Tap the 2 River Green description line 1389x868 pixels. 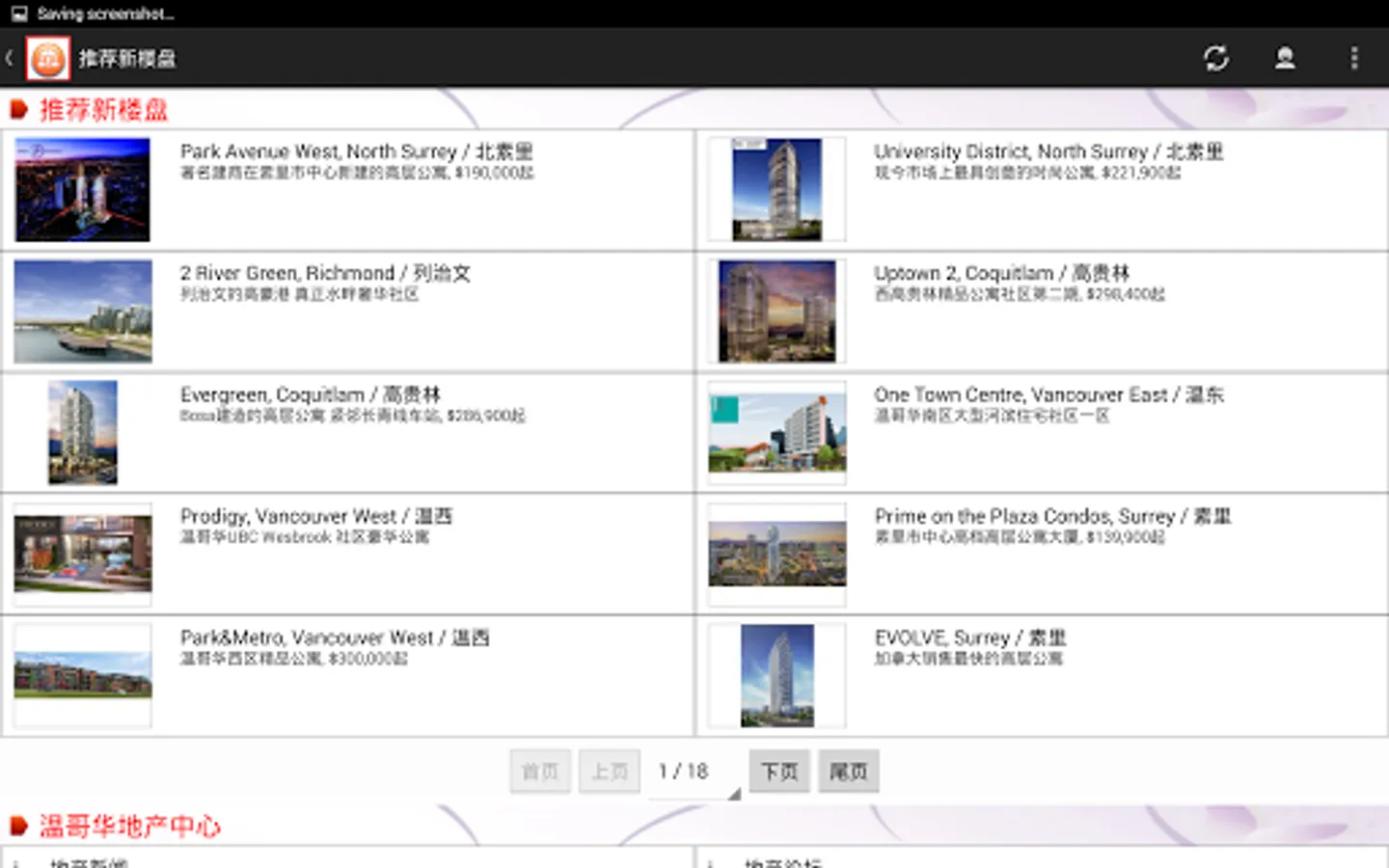pos(299,294)
